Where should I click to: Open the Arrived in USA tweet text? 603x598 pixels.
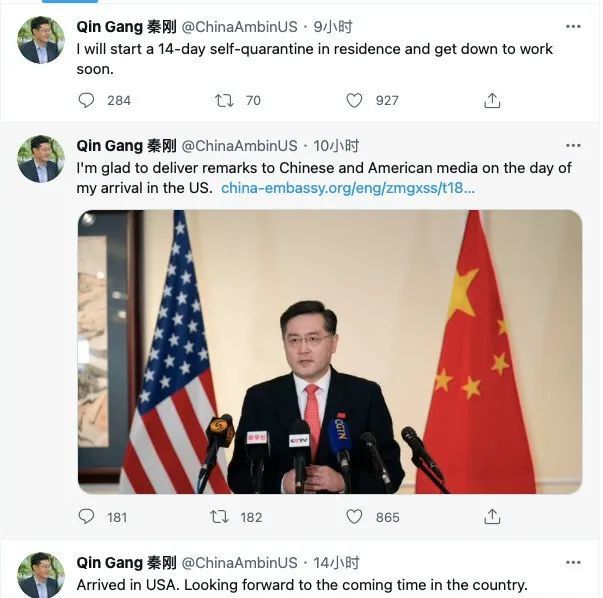(302, 585)
